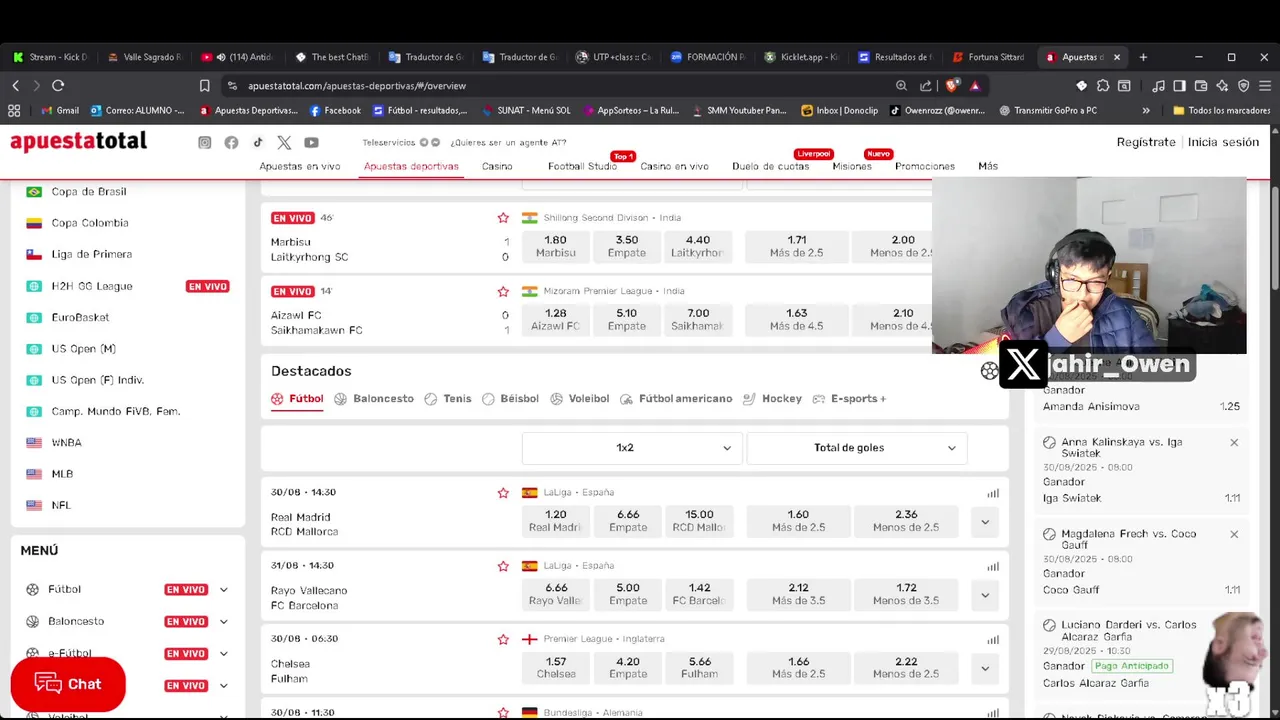Favorite the Chelsea vs Fulham star
This screenshot has width=1280, height=720.
503,639
